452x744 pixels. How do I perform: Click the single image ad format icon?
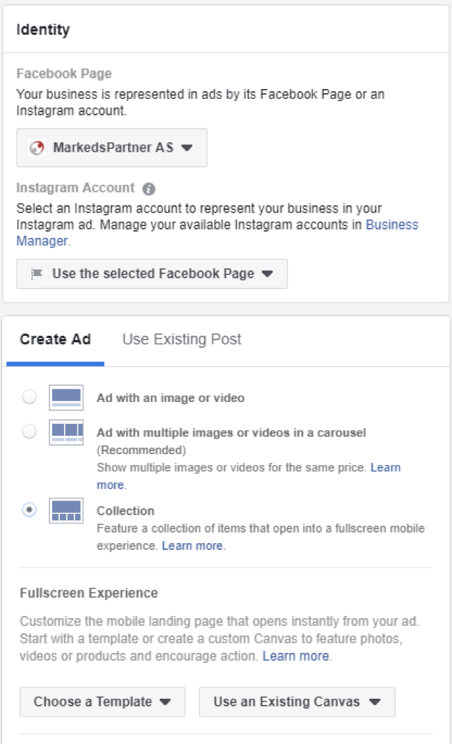pyautogui.click(x=66, y=398)
